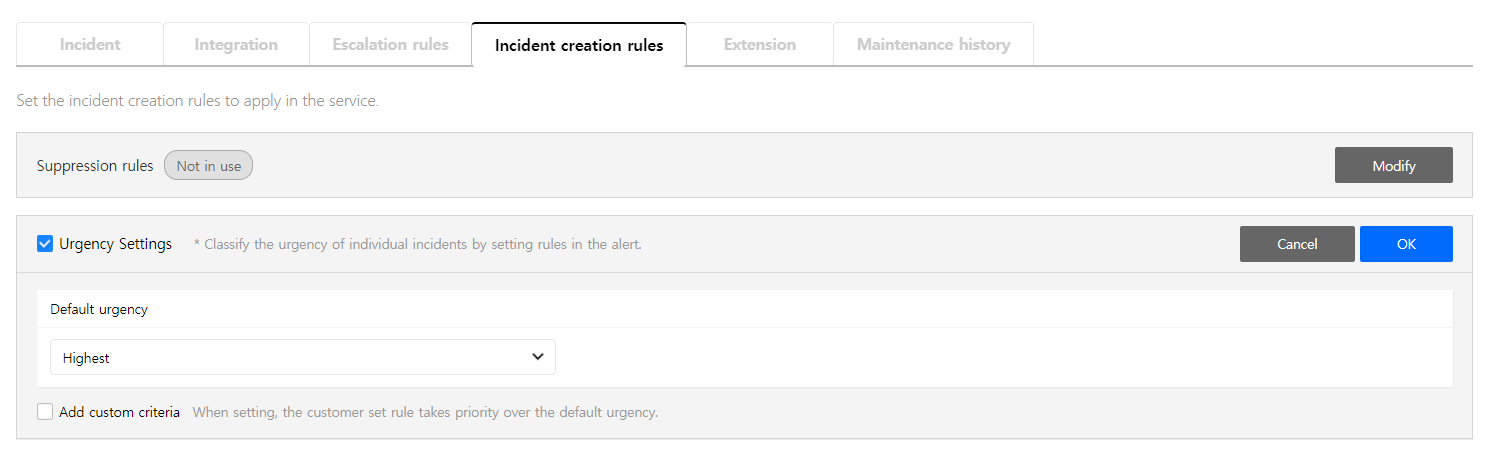The height and width of the screenshot is (462, 1491).
Task: Click the Suppression rules label
Action: pyautogui.click(x=95, y=166)
